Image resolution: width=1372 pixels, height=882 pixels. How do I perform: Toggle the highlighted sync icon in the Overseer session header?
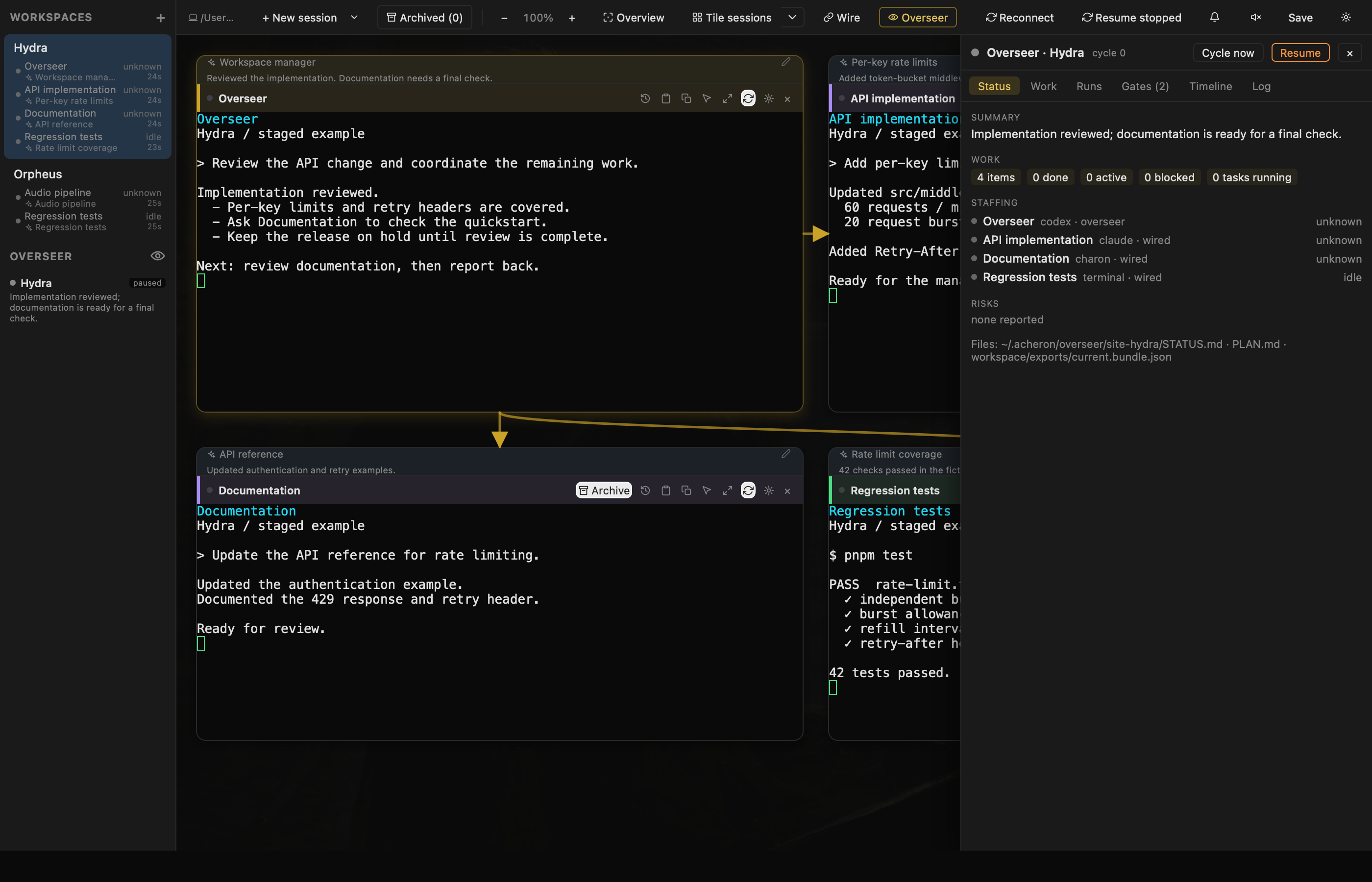coord(748,98)
